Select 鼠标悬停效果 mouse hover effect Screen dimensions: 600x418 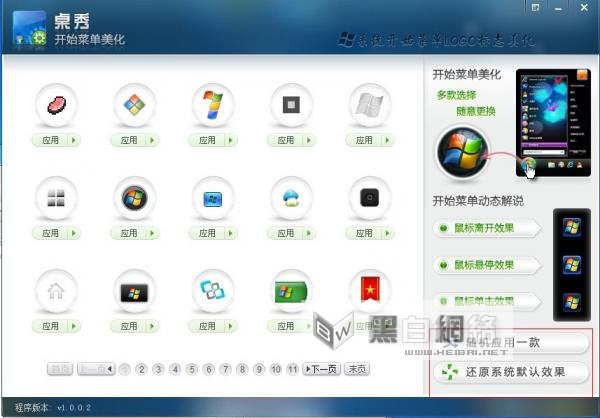coord(488,265)
